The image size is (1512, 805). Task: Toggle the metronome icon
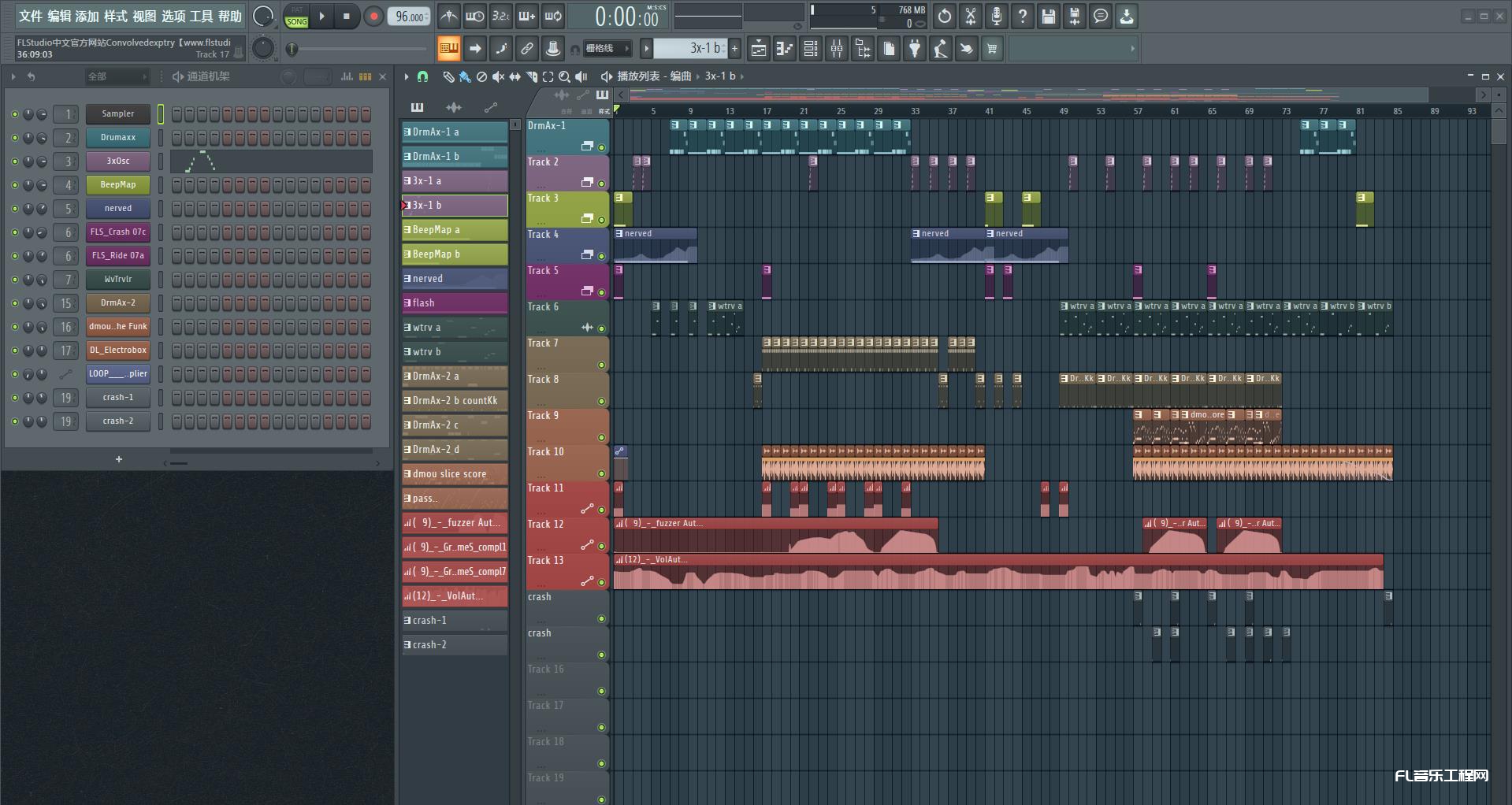click(x=449, y=16)
